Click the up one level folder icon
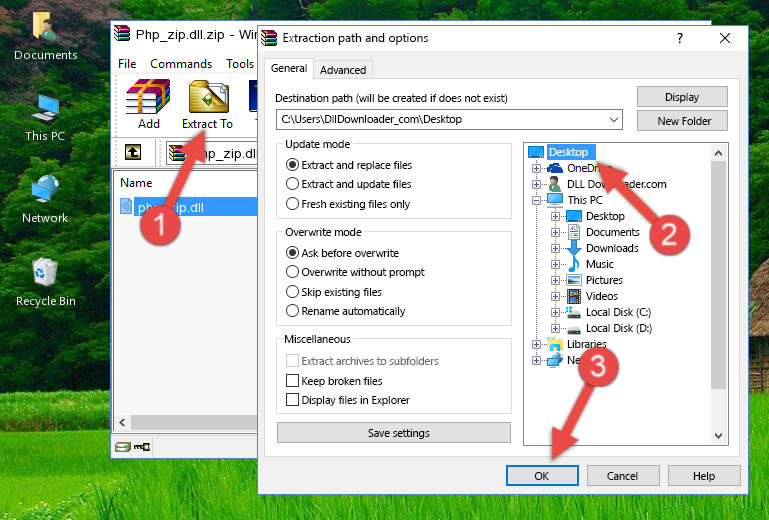Viewport: 769px width, 520px height. coord(132,153)
